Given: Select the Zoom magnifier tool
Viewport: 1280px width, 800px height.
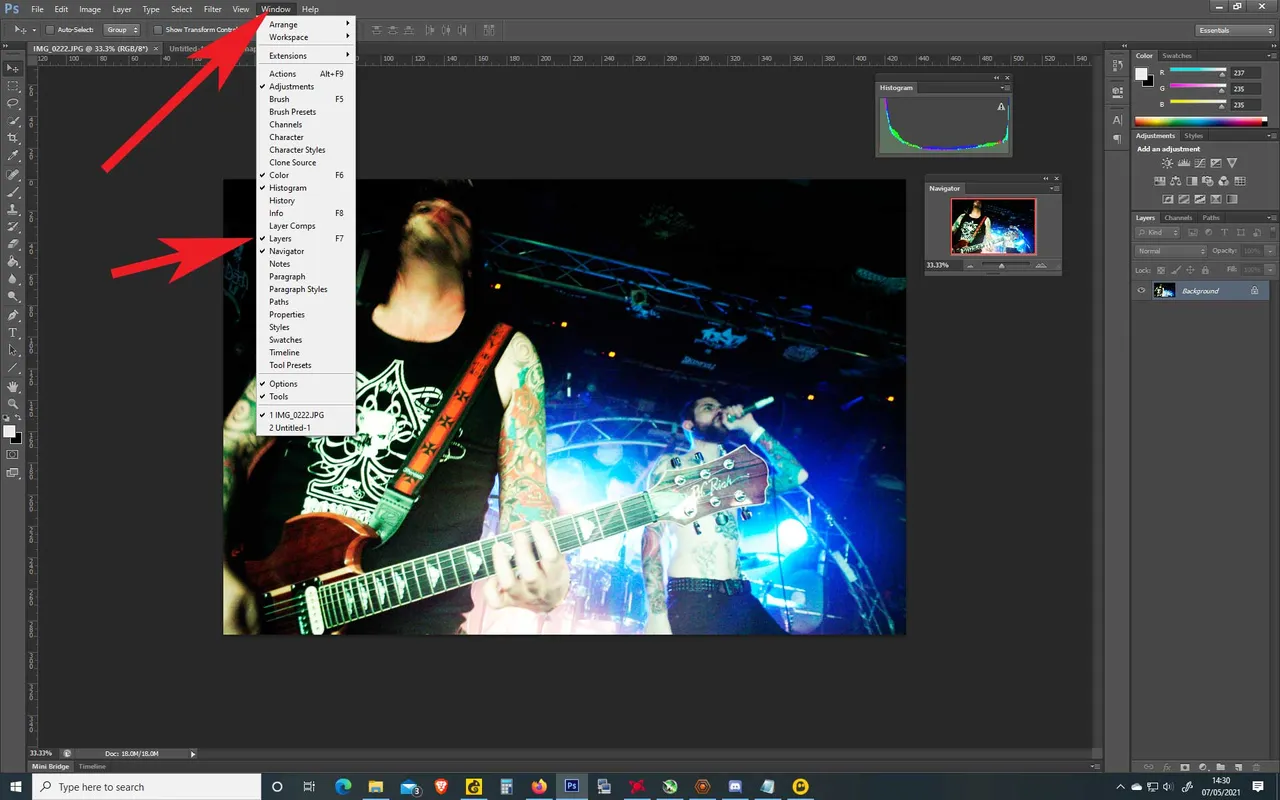Looking at the screenshot, I should pyautogui.click(x=13, y=404).
